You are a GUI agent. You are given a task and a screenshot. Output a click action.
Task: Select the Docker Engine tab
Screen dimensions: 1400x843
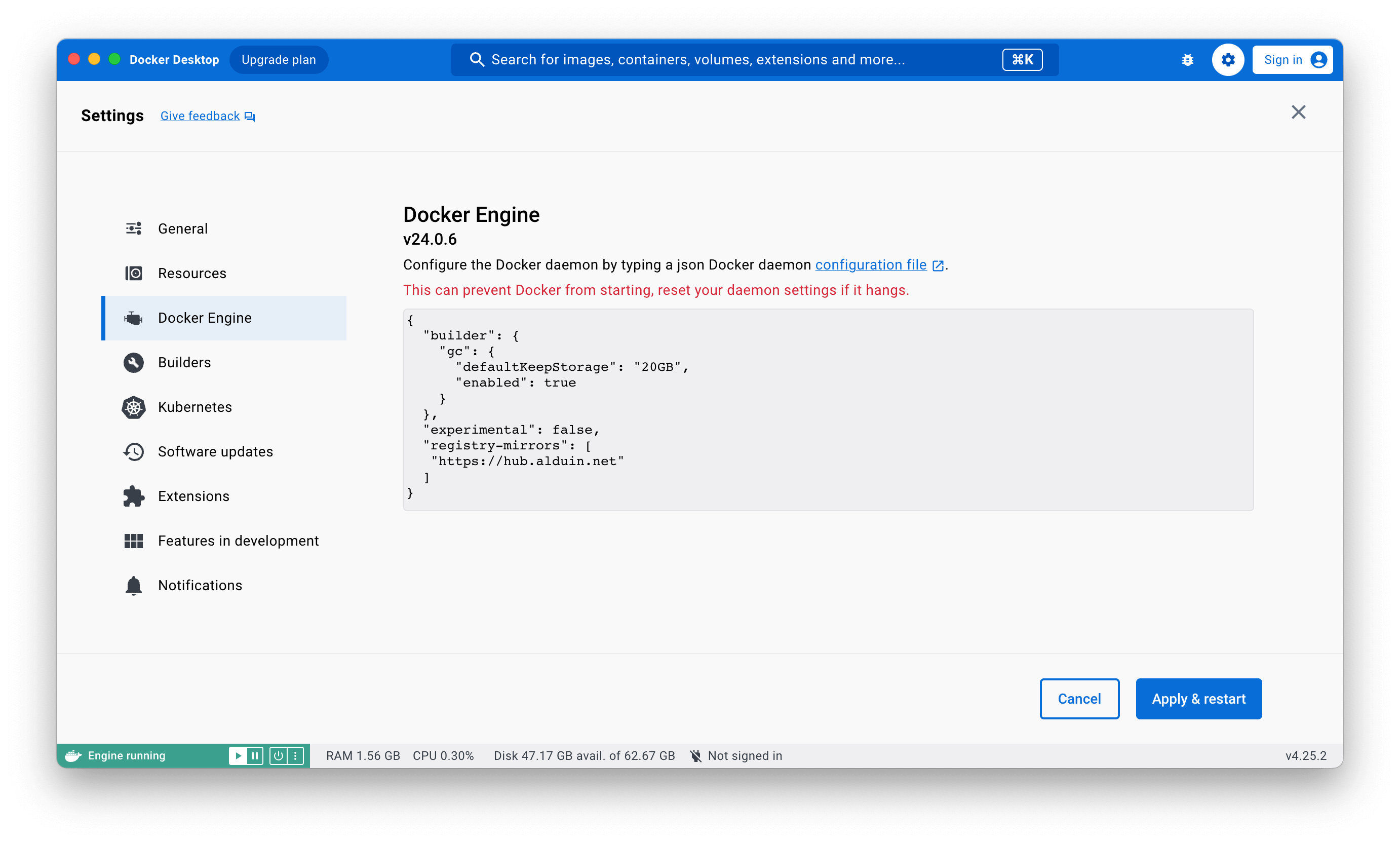tap(224, 318)
